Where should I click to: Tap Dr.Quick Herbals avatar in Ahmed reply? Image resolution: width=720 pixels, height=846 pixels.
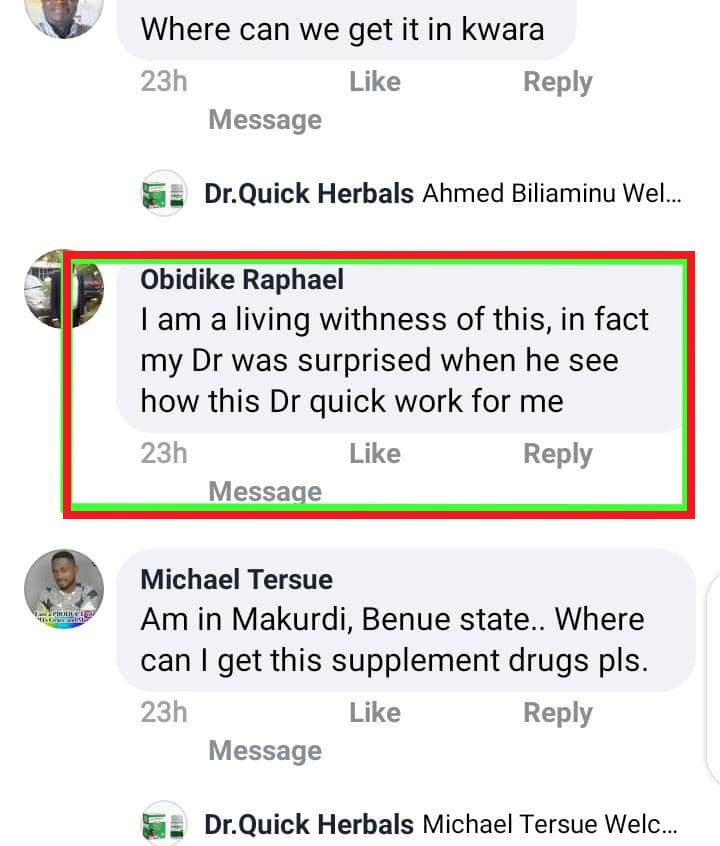click(x=164, y=193)
